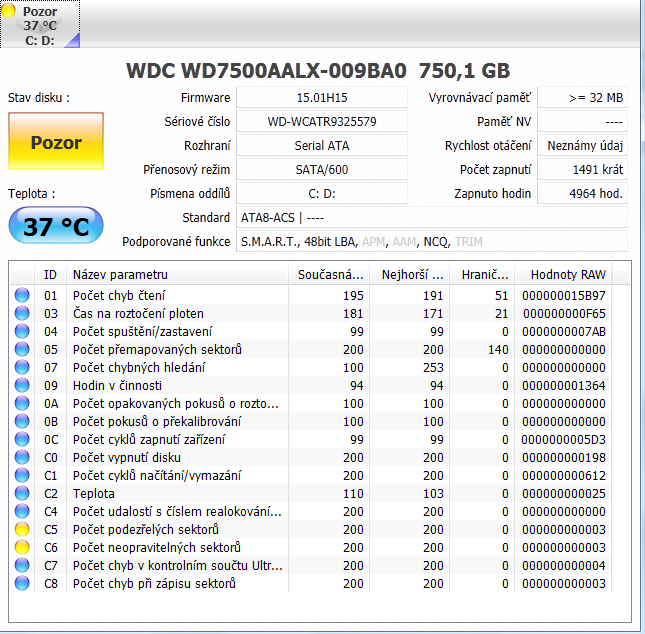Click blue status orb for attribute 07
This screenshot has height=634, width=645.
pyautogui.click(x=22, y=367)
